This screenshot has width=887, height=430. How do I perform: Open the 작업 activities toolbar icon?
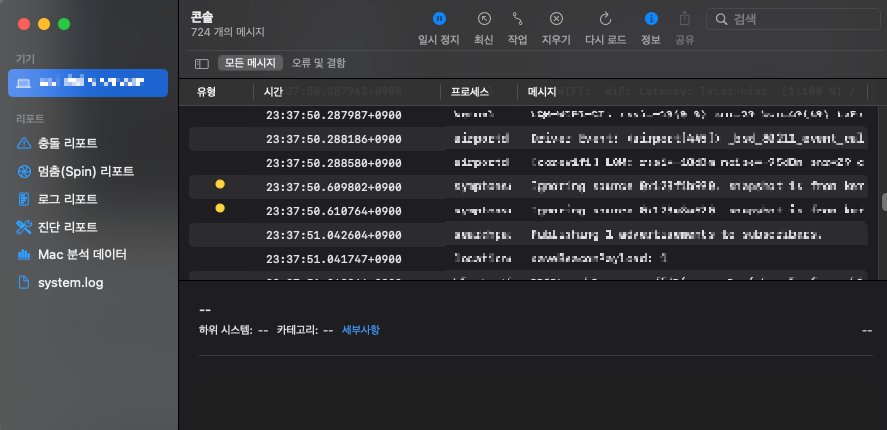coord(517,19)
